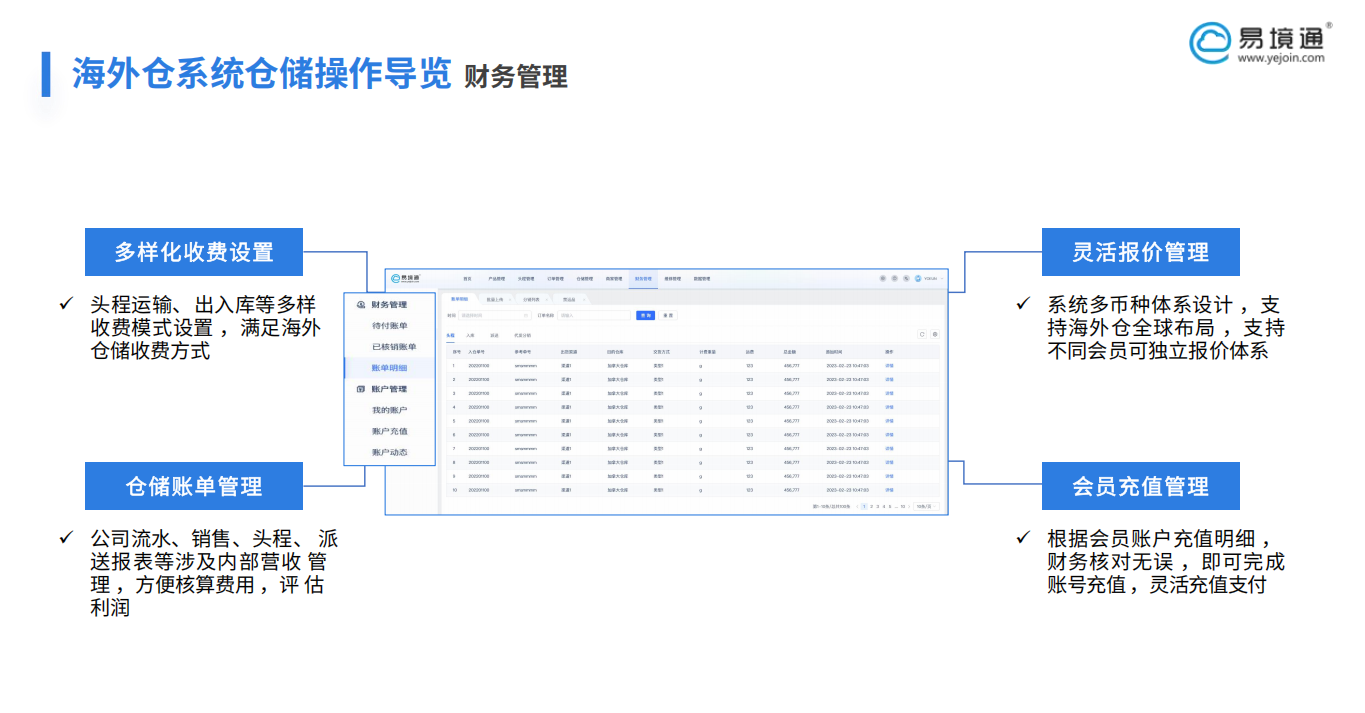Click the calendar icon inside the 时间 field

[525, 316]
